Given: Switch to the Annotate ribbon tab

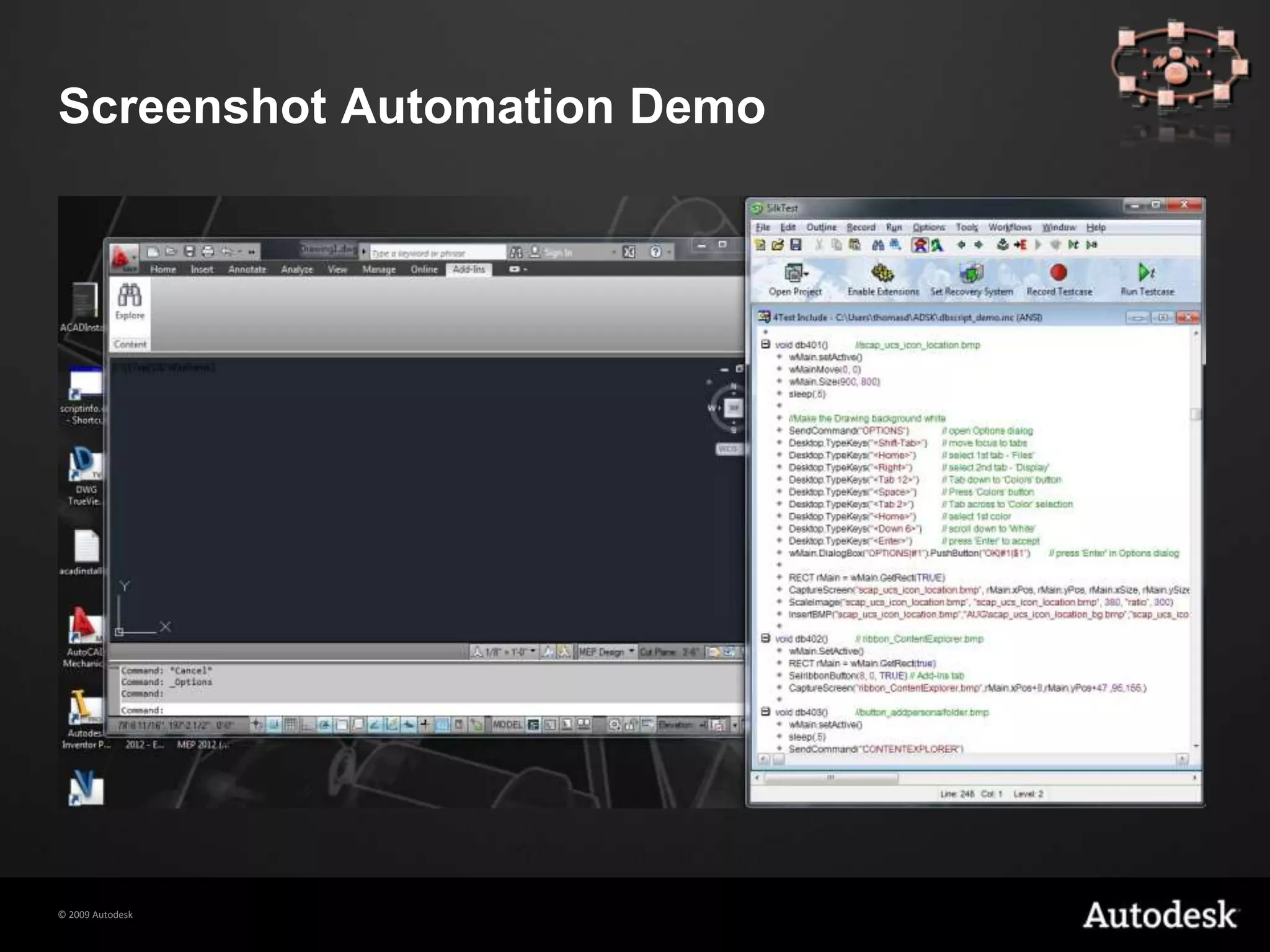Looking at the screenshot, I should [x=247, y=270].
